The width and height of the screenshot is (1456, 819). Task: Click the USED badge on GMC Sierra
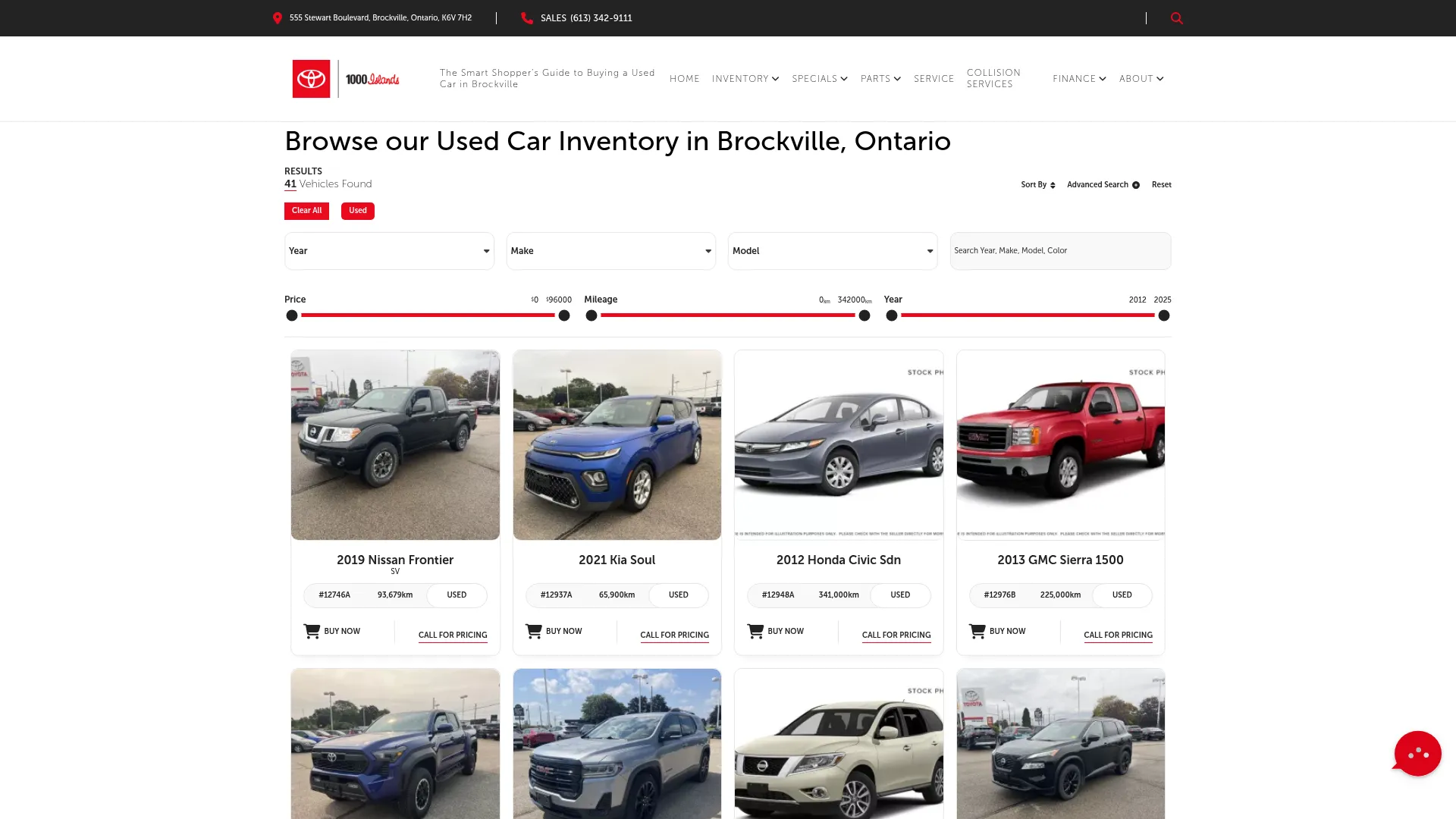click(1122, 595)
